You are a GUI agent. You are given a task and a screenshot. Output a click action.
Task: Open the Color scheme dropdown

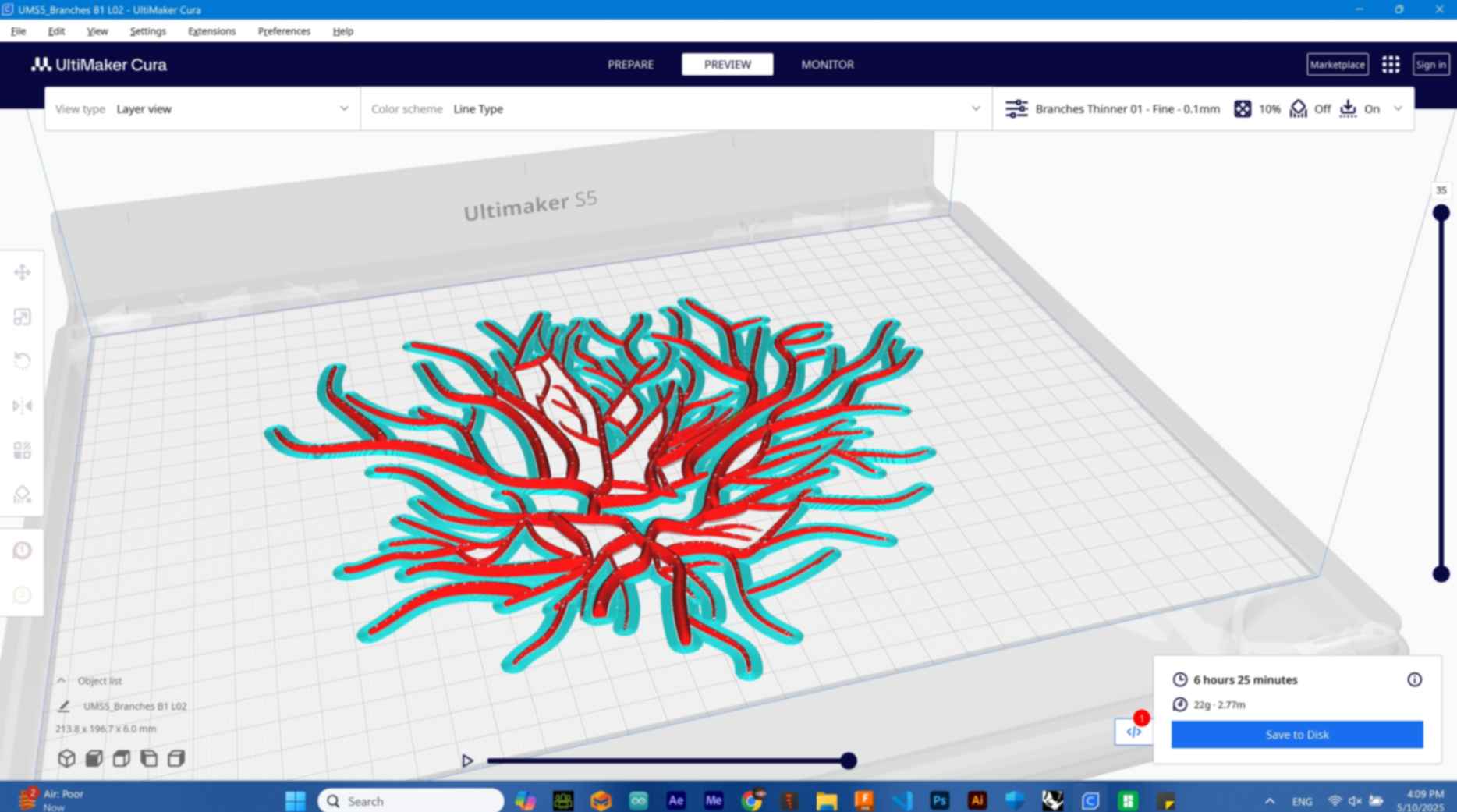(x=676, y=109)
